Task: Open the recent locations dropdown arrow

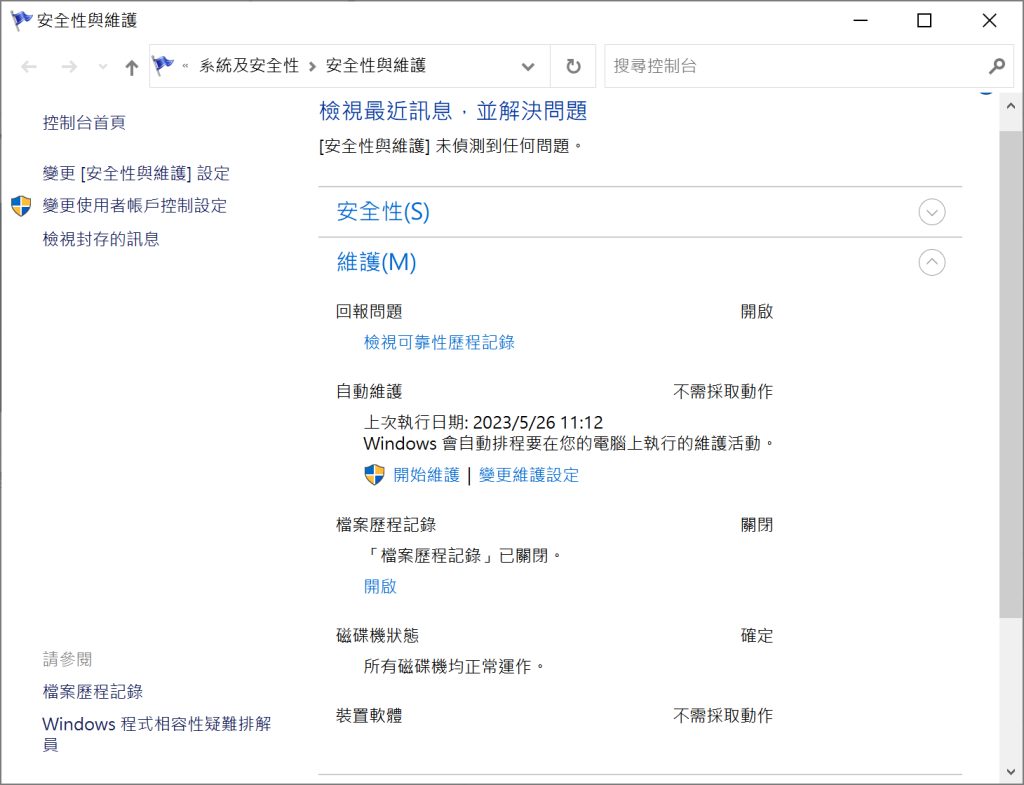Action: [103, 67]
